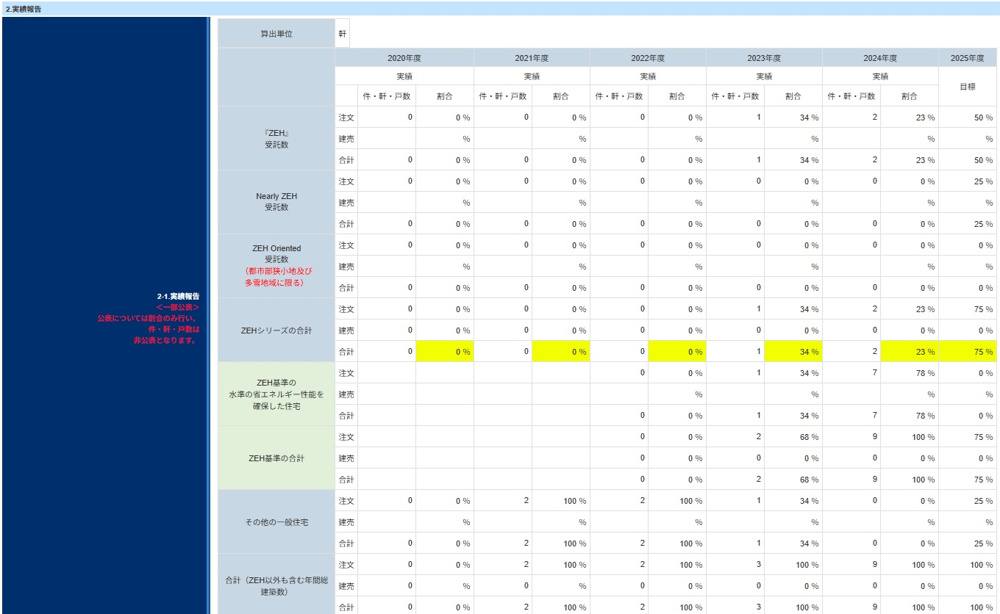Click the 目標 header under 2025年度
The image size is (1000, 614).
[968, 87]
